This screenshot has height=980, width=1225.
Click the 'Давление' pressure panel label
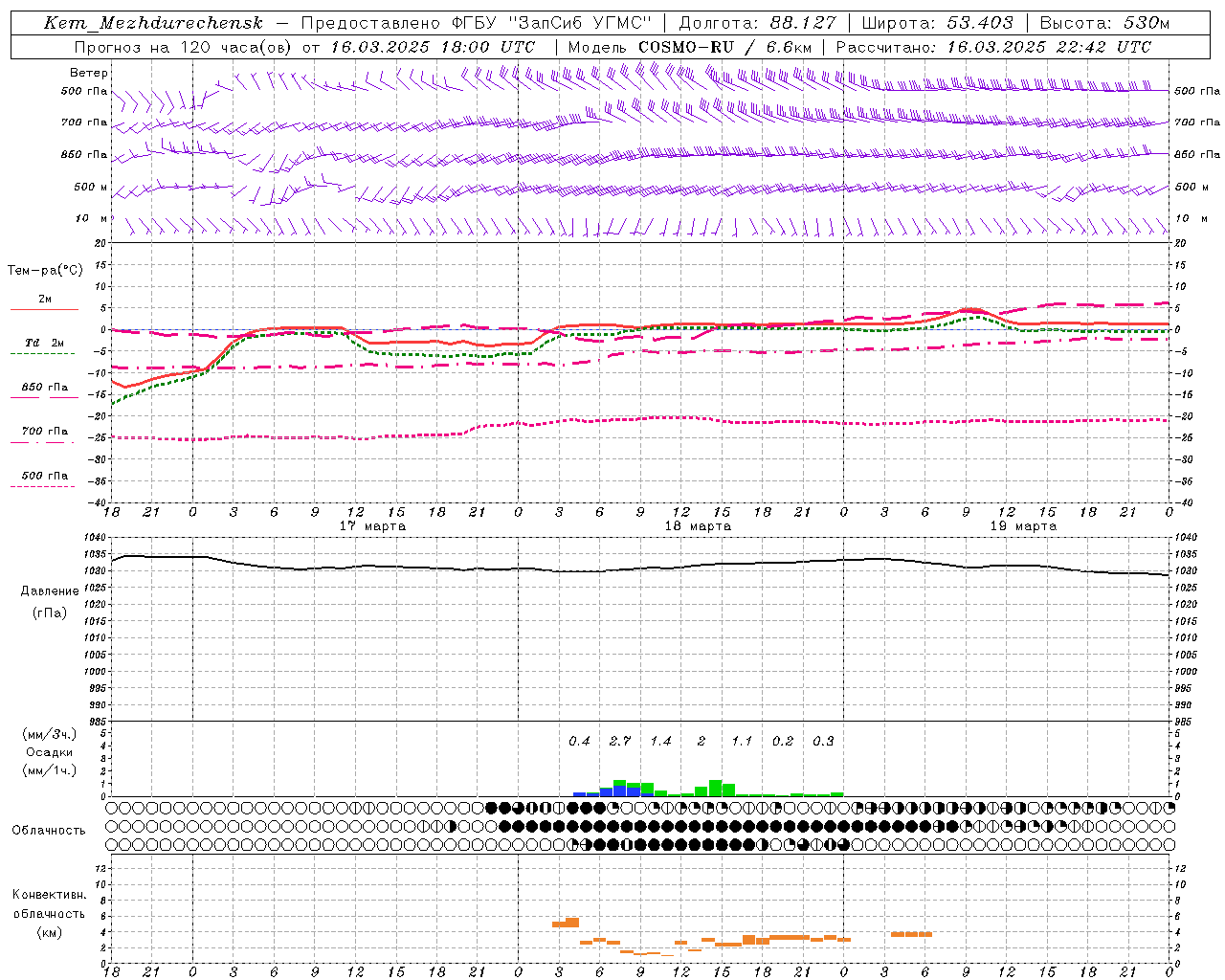click(50, 591)
